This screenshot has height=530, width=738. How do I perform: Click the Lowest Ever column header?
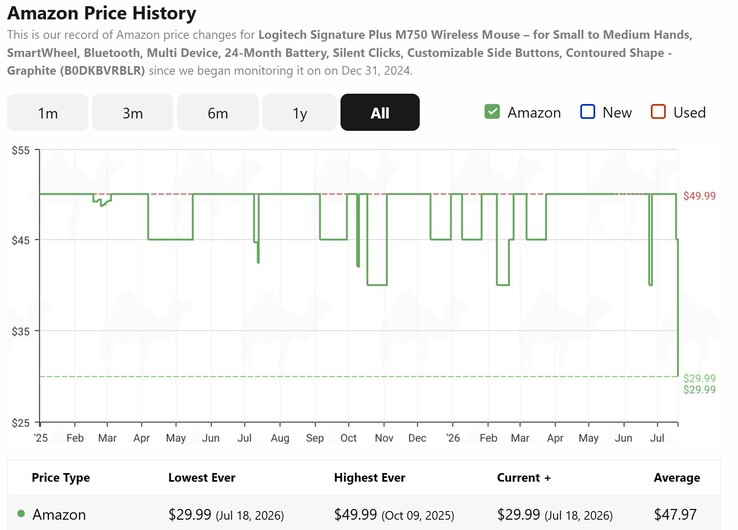click(202, 477)
